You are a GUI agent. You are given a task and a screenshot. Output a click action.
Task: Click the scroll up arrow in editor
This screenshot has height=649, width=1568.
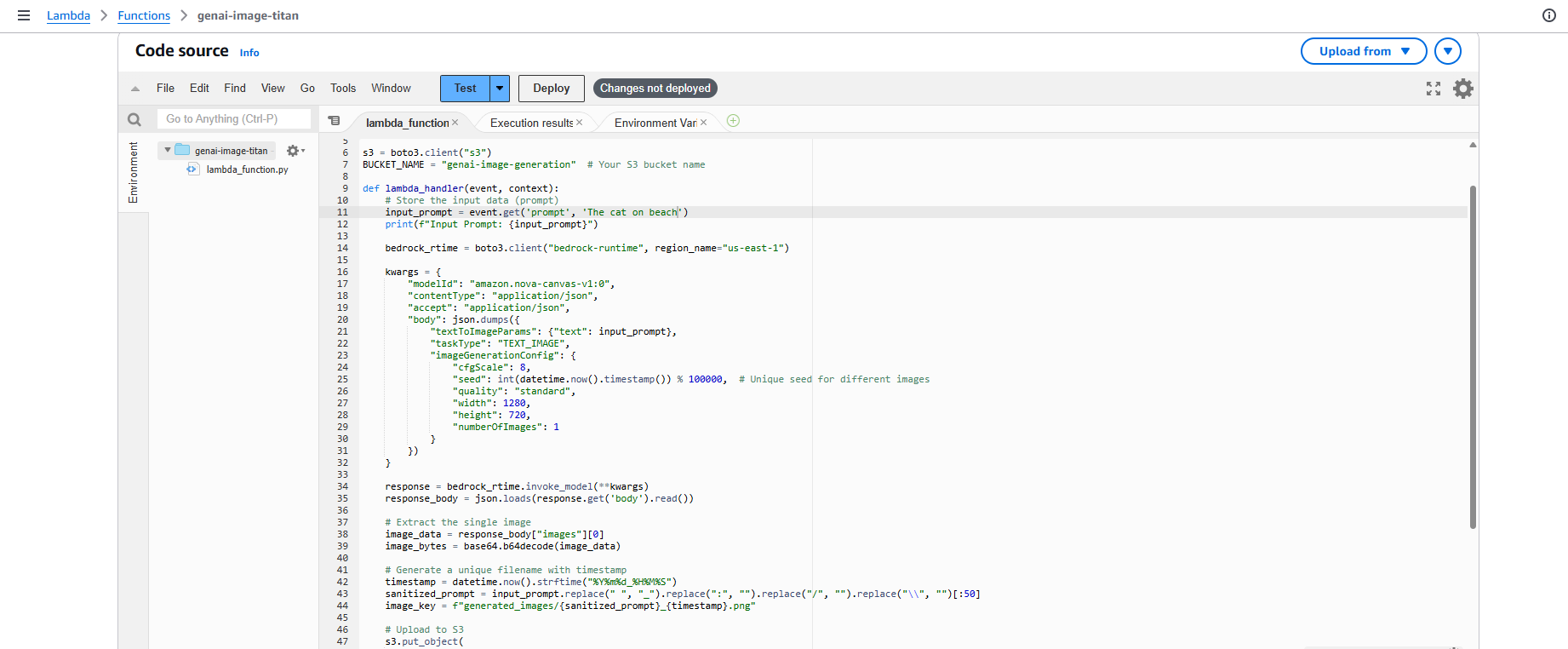click(1473, 145)
